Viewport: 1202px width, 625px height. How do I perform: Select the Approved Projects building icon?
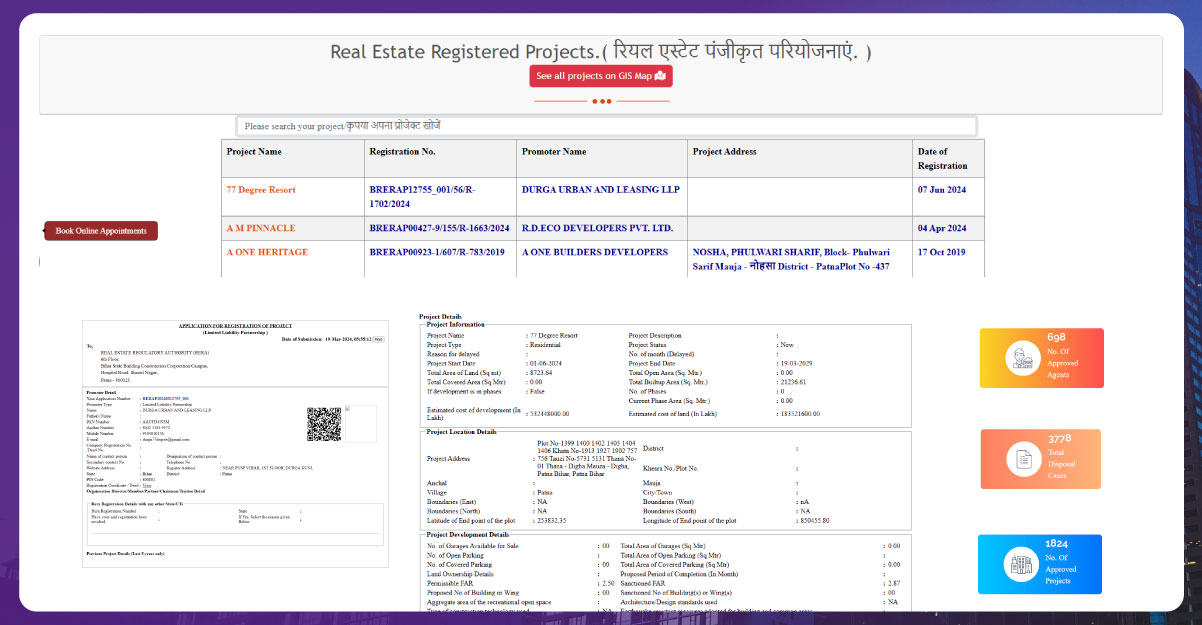pos(1022,564)
